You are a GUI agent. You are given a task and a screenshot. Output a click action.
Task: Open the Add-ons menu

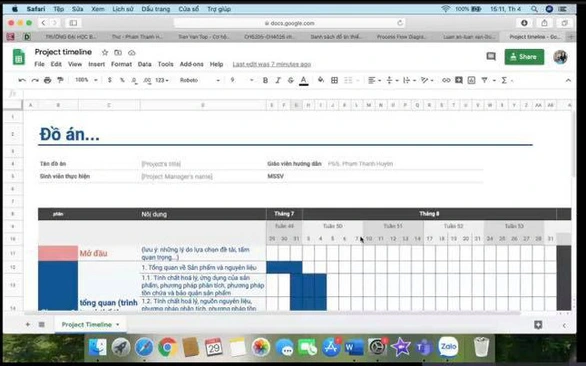(191, 64)
